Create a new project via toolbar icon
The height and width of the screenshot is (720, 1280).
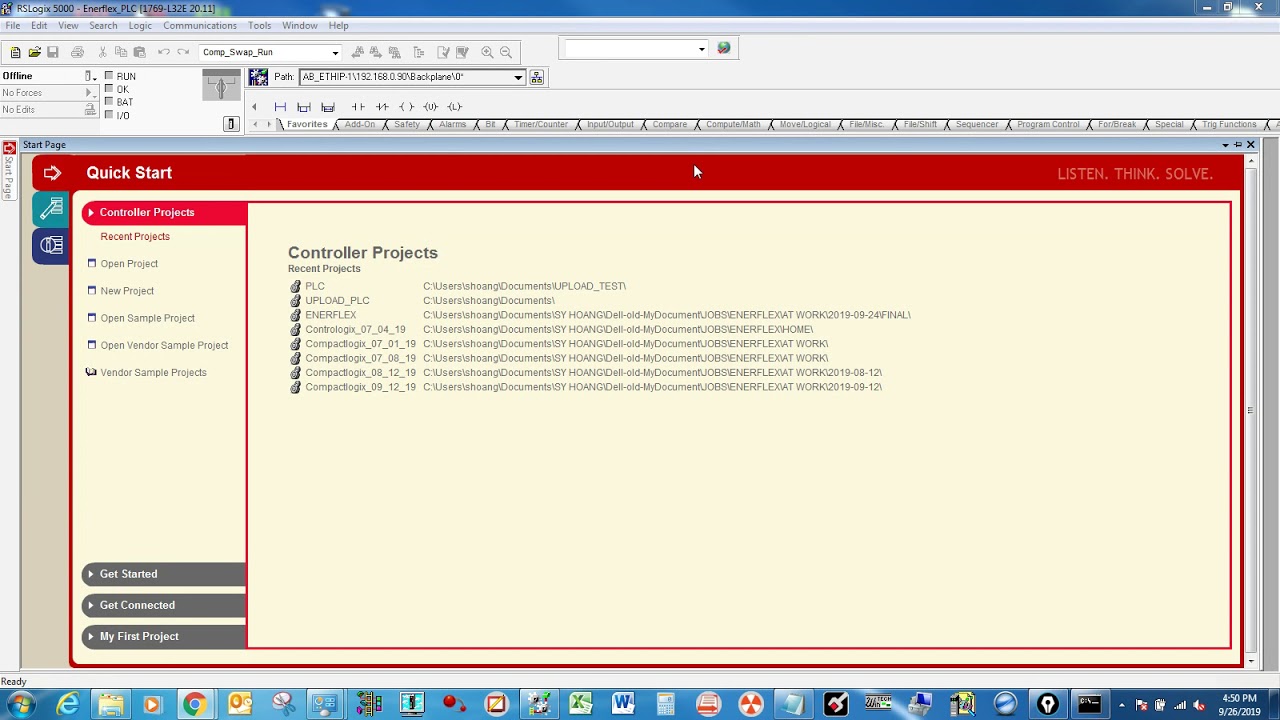point(15,52)
